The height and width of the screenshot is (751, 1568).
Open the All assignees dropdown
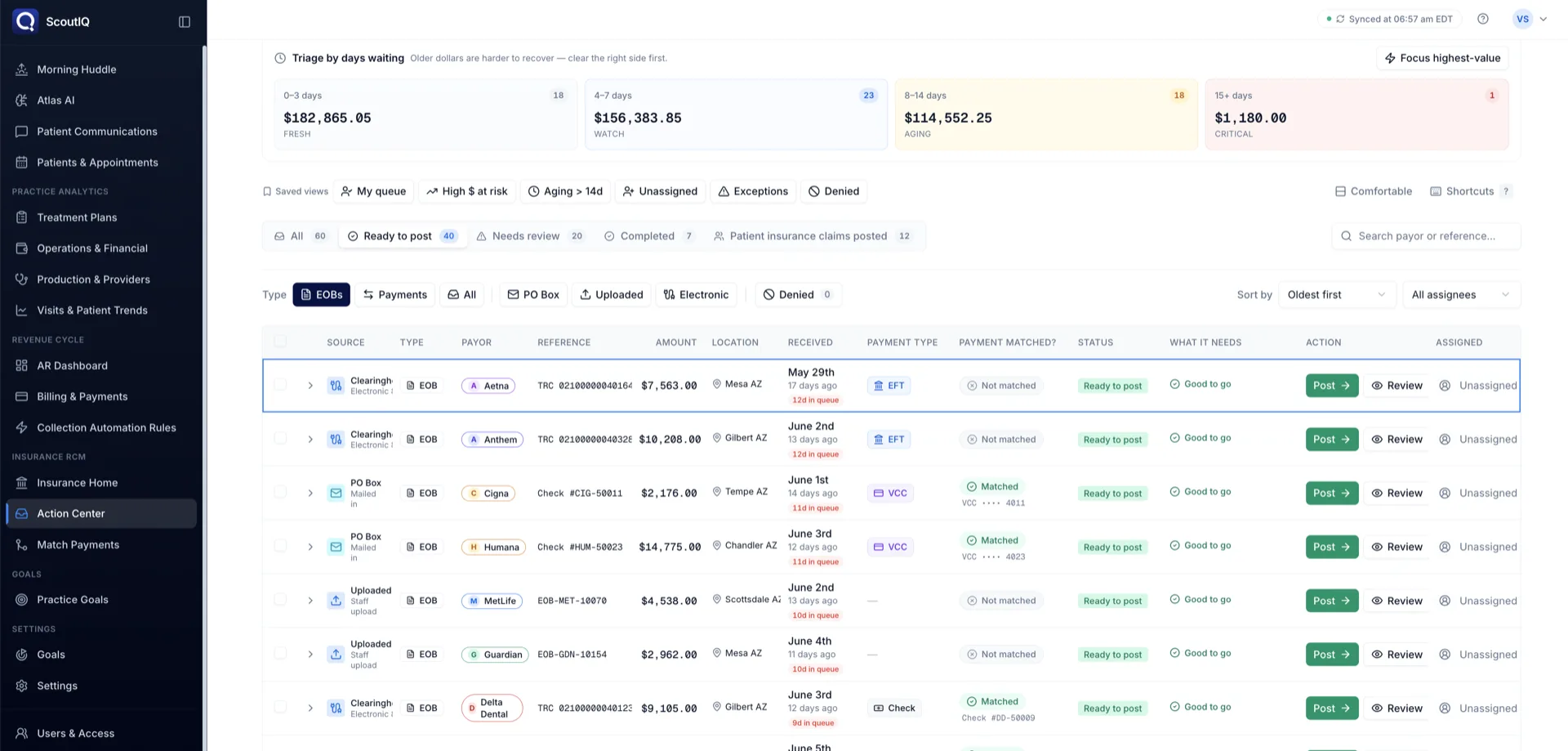[x=1461, y=295]
